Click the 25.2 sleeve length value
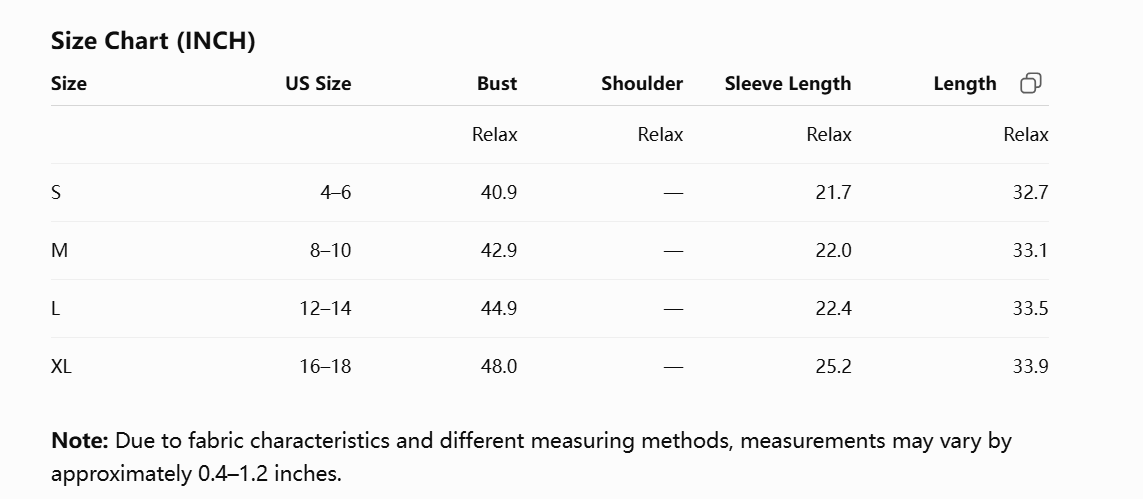The height and width of the screenshot is (499, 1143). point(833,366)
